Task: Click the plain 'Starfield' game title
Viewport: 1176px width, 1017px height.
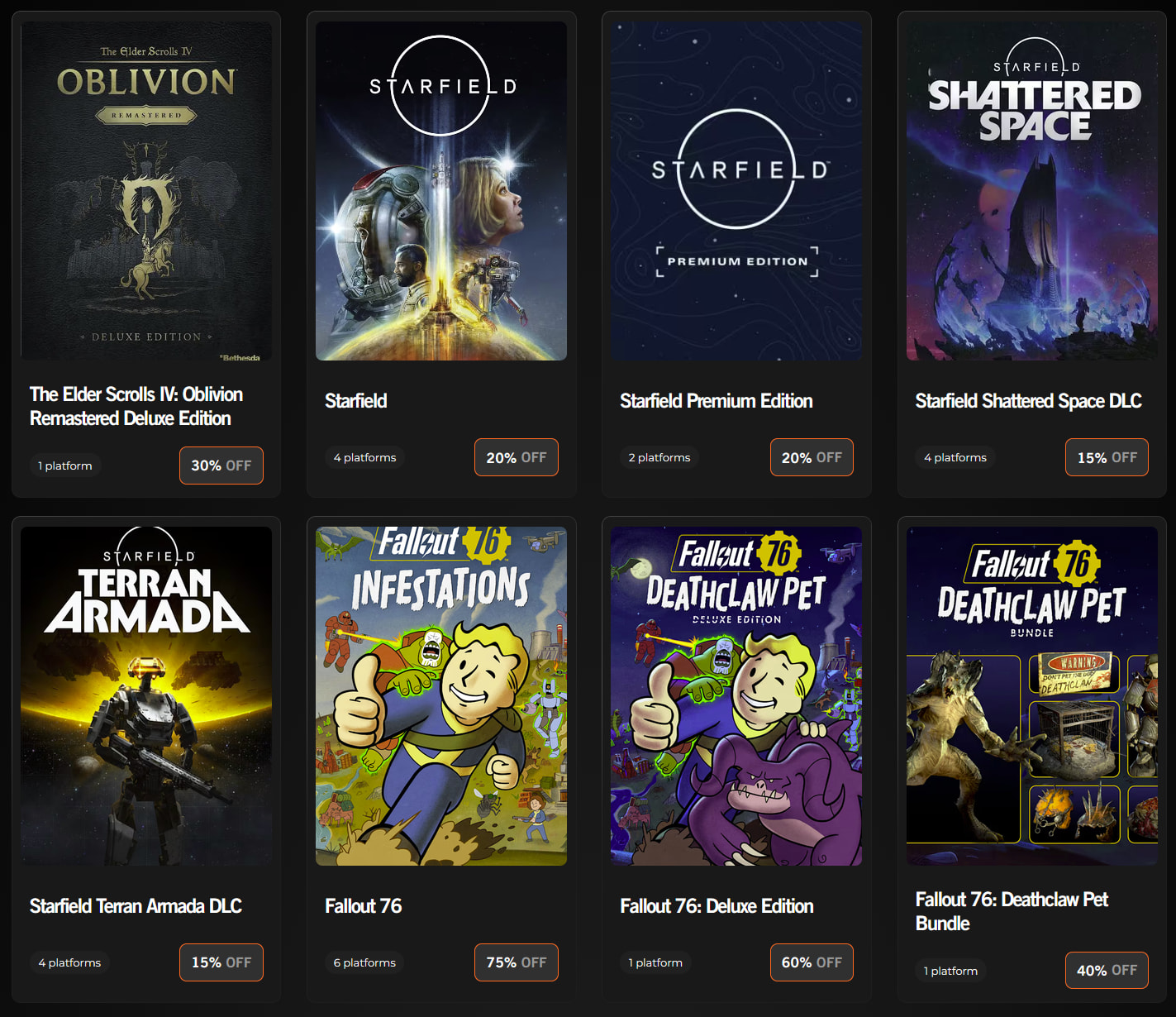Action: click(x=356, y=401)
